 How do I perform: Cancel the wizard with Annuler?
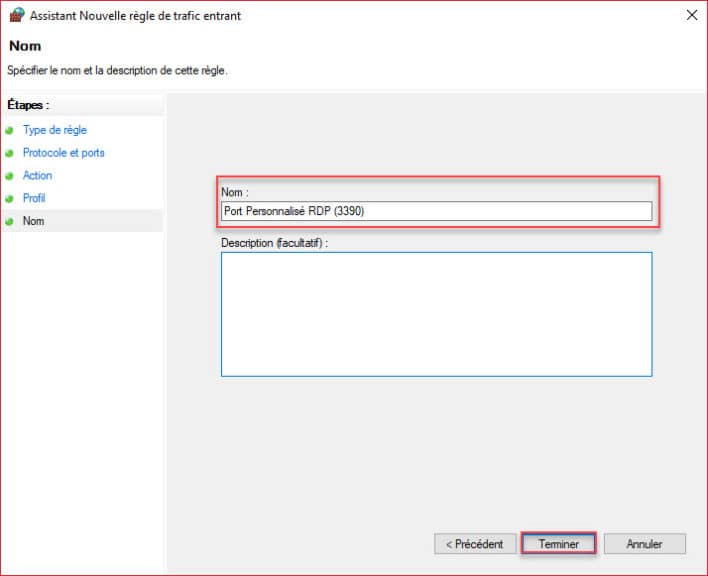645,543
